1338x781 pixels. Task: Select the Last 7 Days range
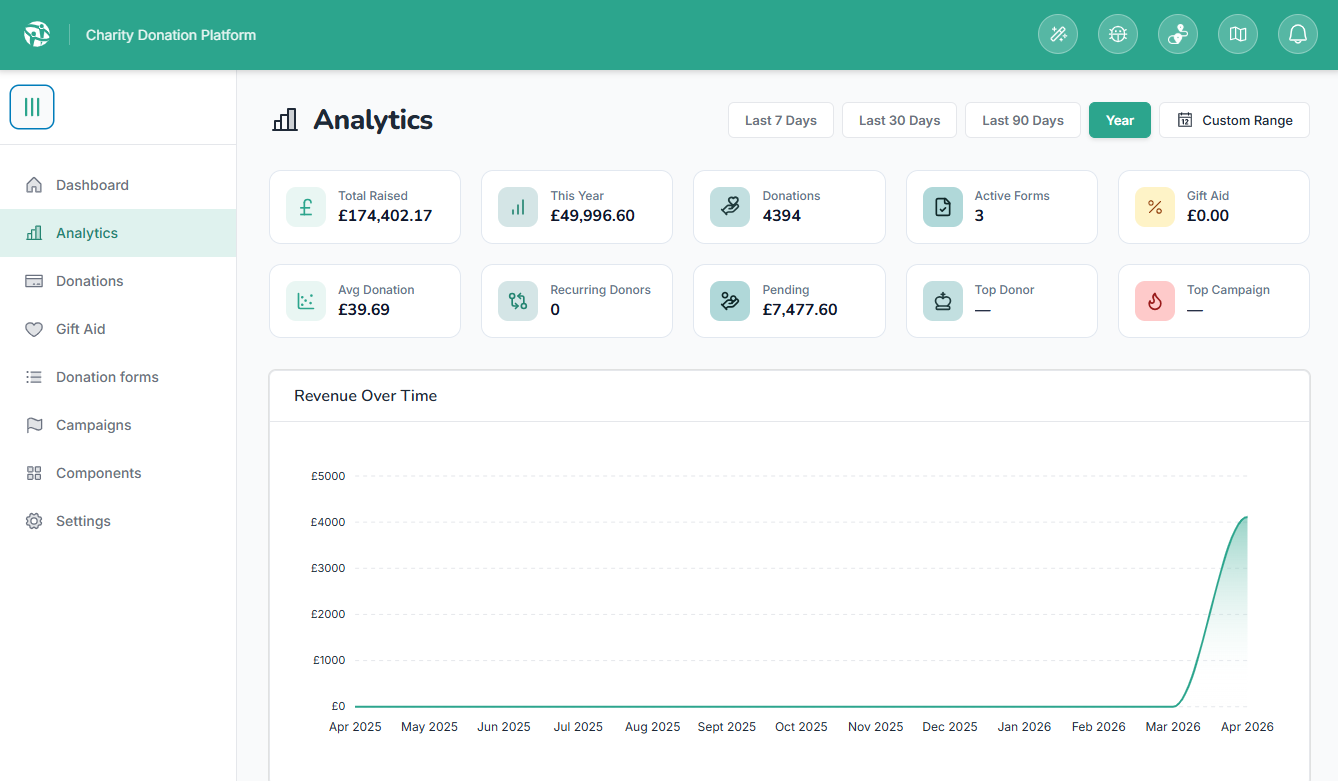(x=780, y=120)
